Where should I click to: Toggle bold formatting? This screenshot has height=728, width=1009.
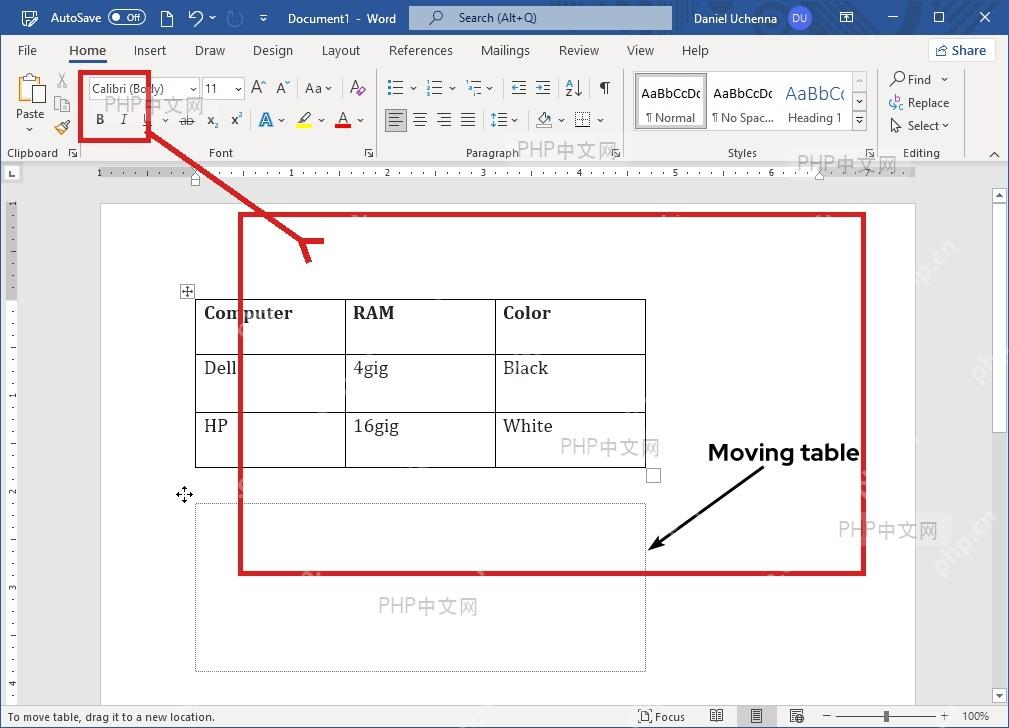[x=100, y=120]
